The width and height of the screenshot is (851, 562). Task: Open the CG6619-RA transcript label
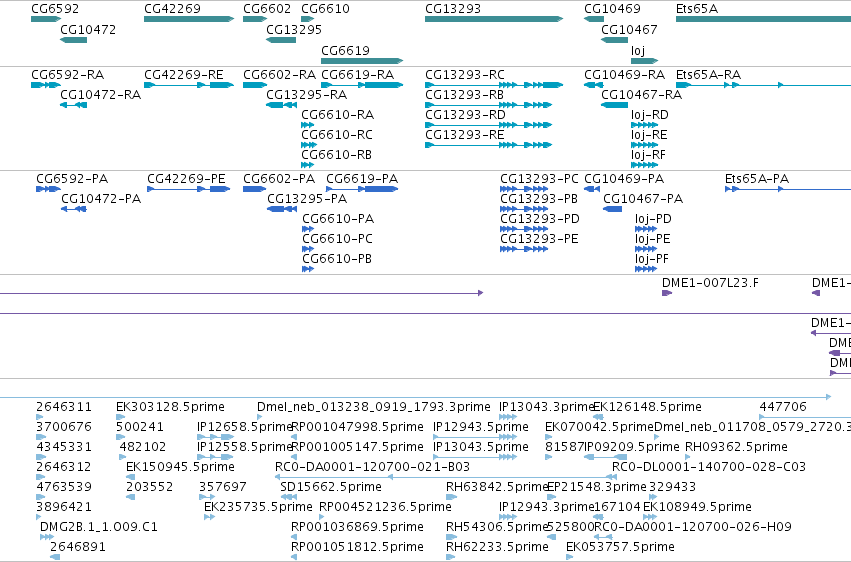coord(358,74)
